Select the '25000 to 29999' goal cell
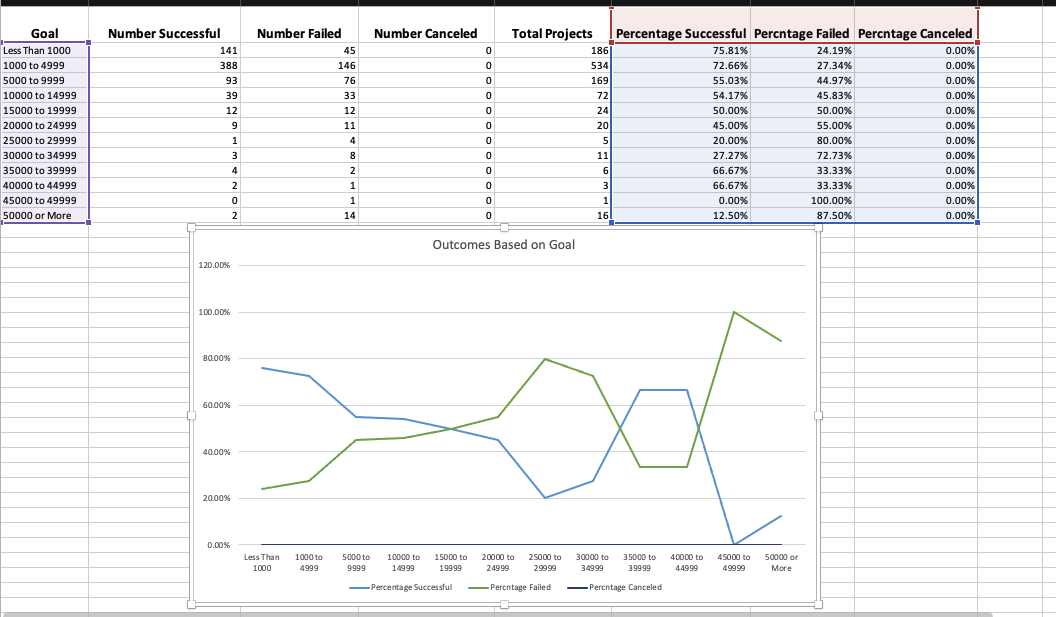The height and width of the screenshot is (617, 1056). click(x=44, y=140)
